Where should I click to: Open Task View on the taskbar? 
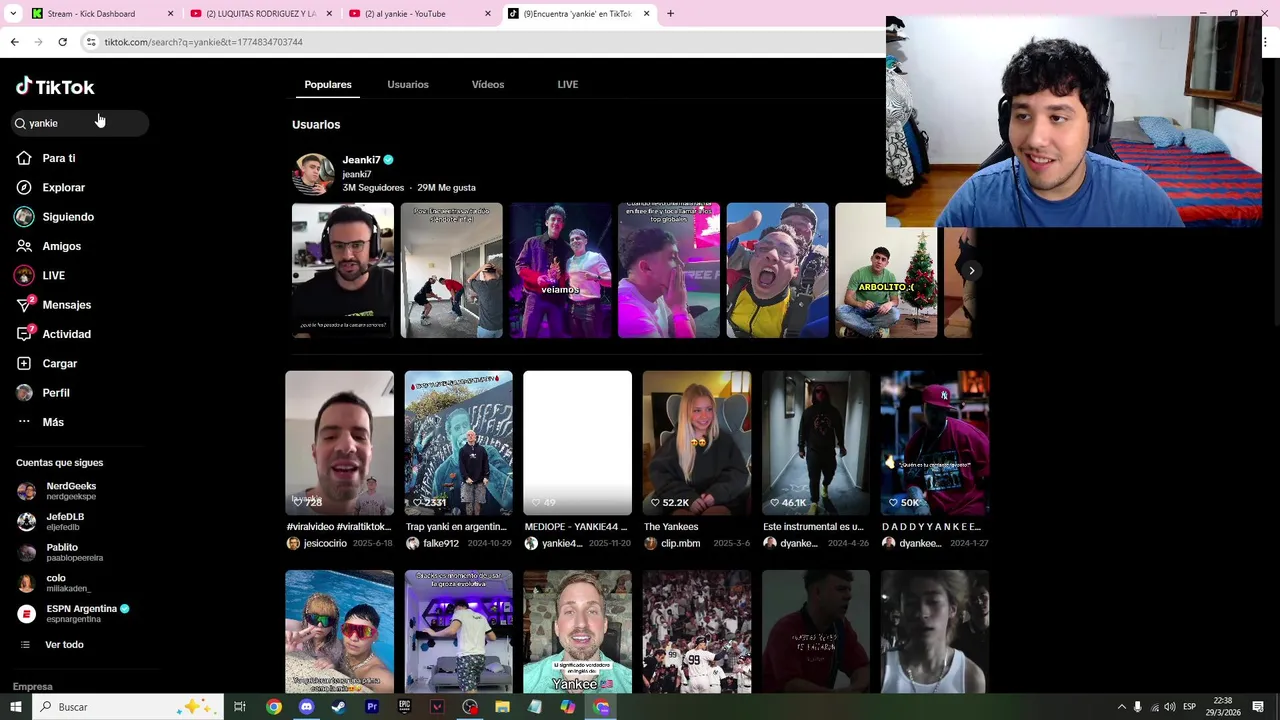(x=240, y=707)
